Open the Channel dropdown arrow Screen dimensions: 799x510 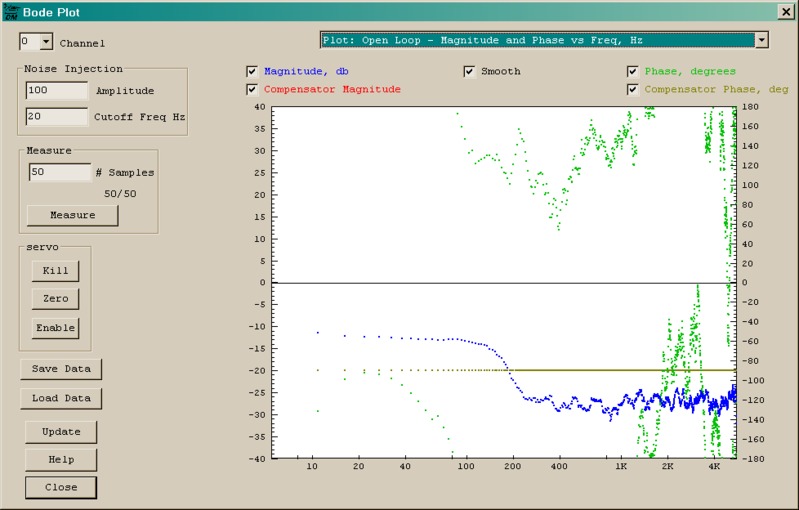46,42
